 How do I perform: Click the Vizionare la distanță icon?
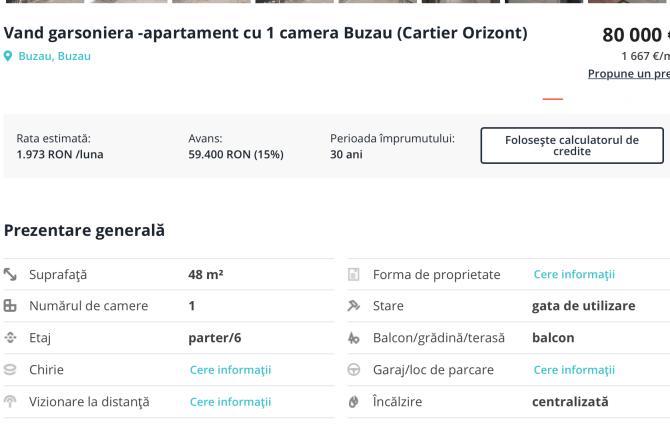10,402
